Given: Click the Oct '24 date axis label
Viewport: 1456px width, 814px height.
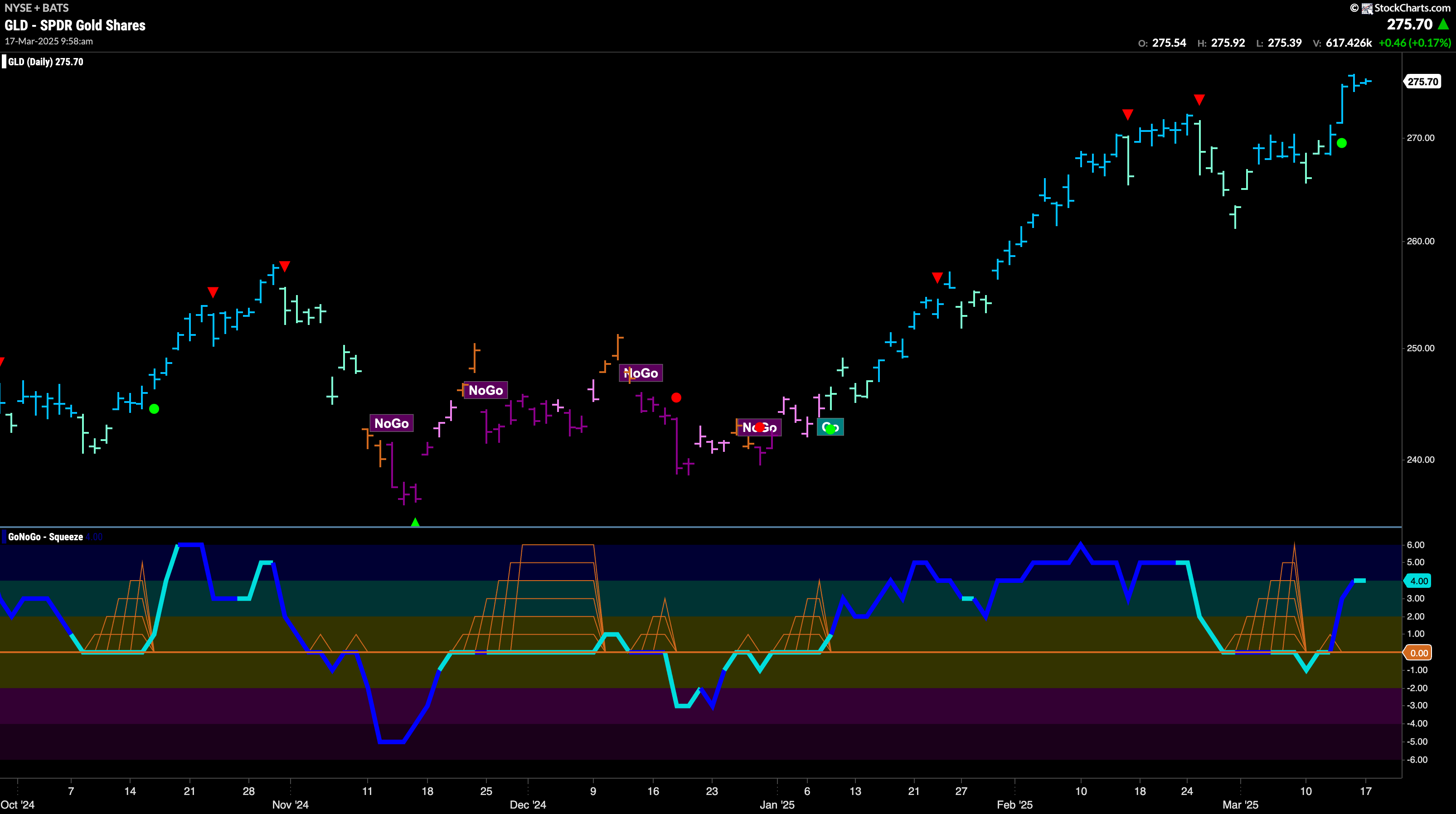Looking at the screenshot, I should click(18, 805).
